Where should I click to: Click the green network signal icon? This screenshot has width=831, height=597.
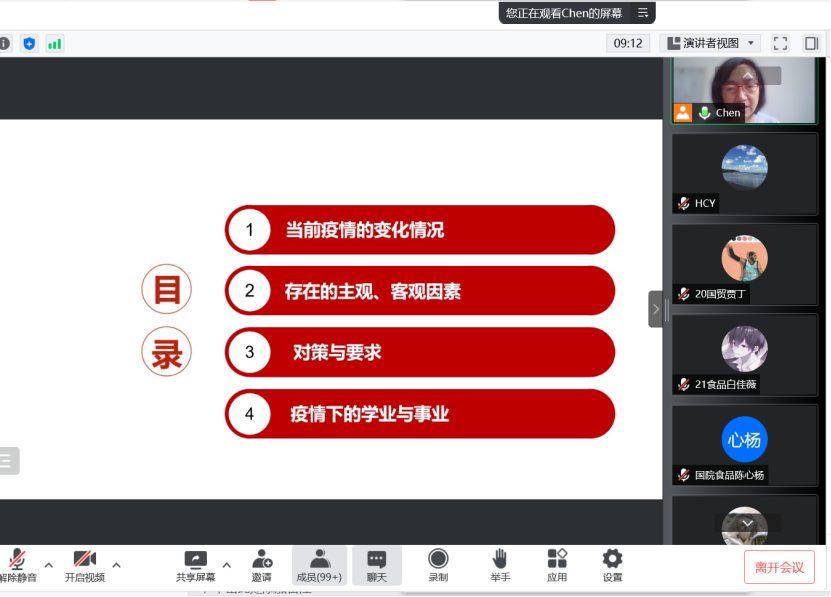[54, 43]
